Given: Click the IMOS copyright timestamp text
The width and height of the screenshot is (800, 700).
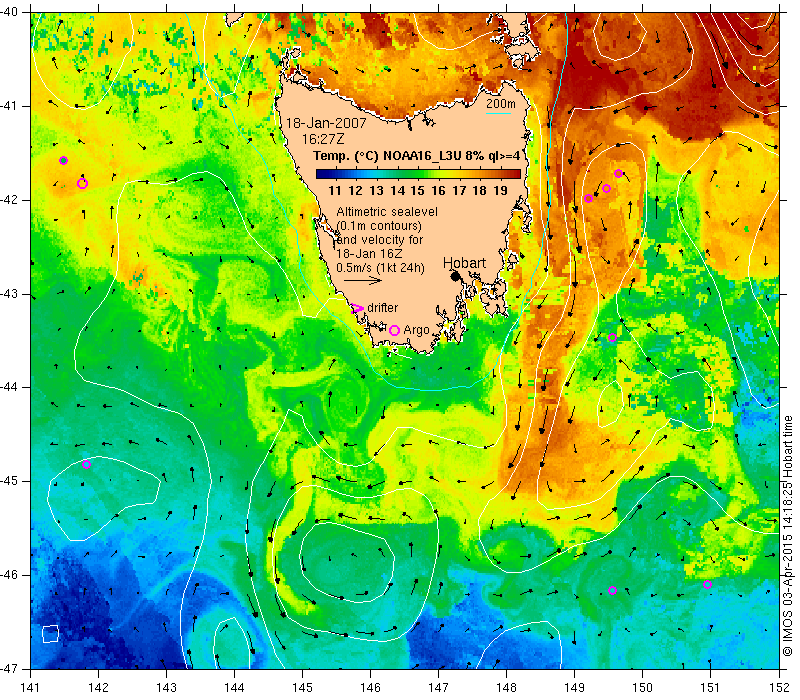Looking at the screenshot, I should [788, 537].
